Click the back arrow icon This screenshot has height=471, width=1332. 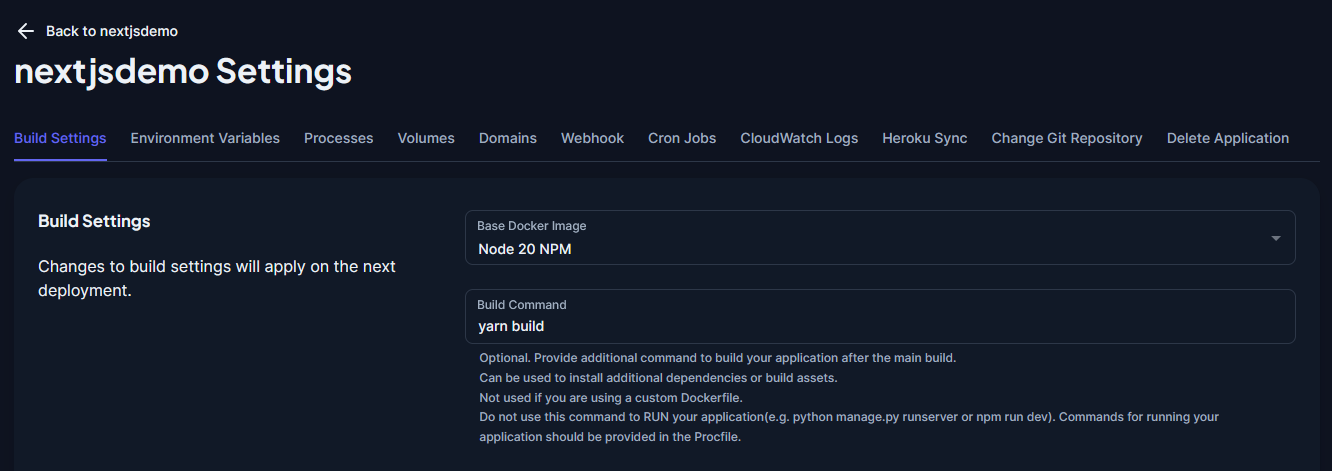[26, 31]
